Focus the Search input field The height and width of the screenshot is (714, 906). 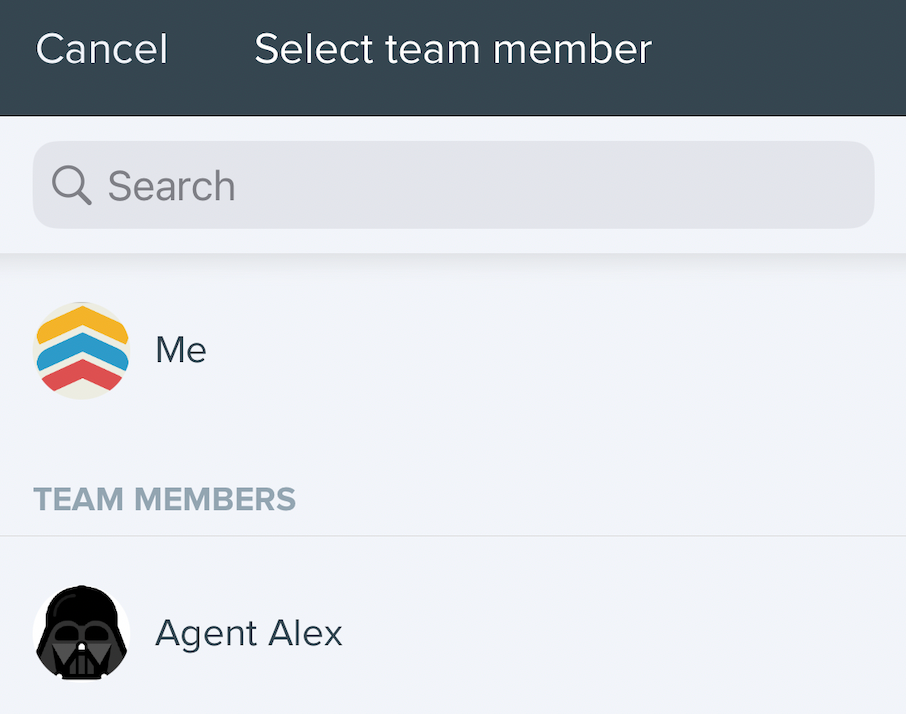tap(454, 185)
